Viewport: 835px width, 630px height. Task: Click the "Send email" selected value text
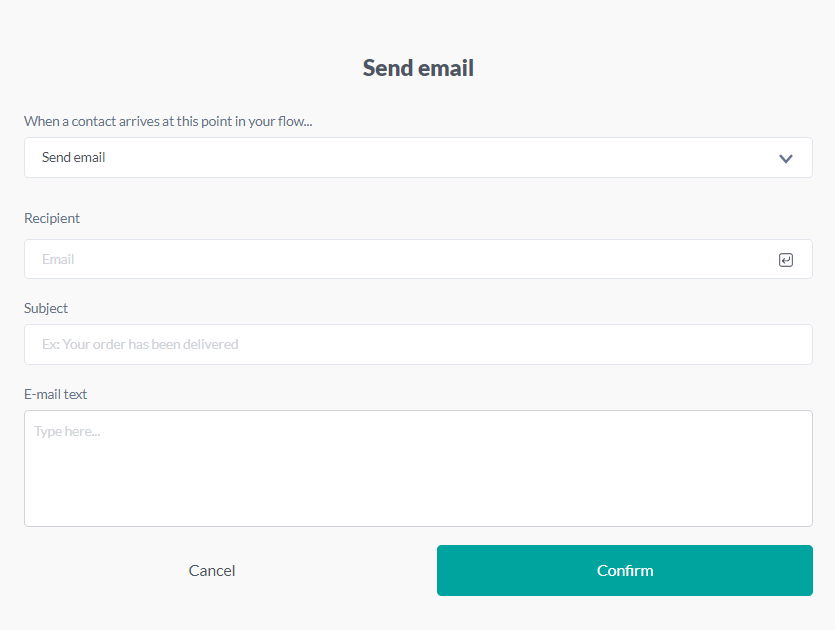point(74,158)
